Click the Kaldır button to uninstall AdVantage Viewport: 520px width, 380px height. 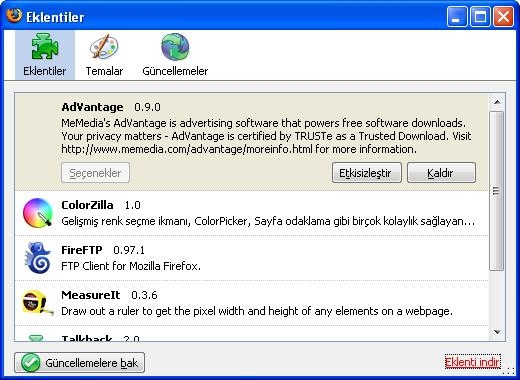point(441,173)
